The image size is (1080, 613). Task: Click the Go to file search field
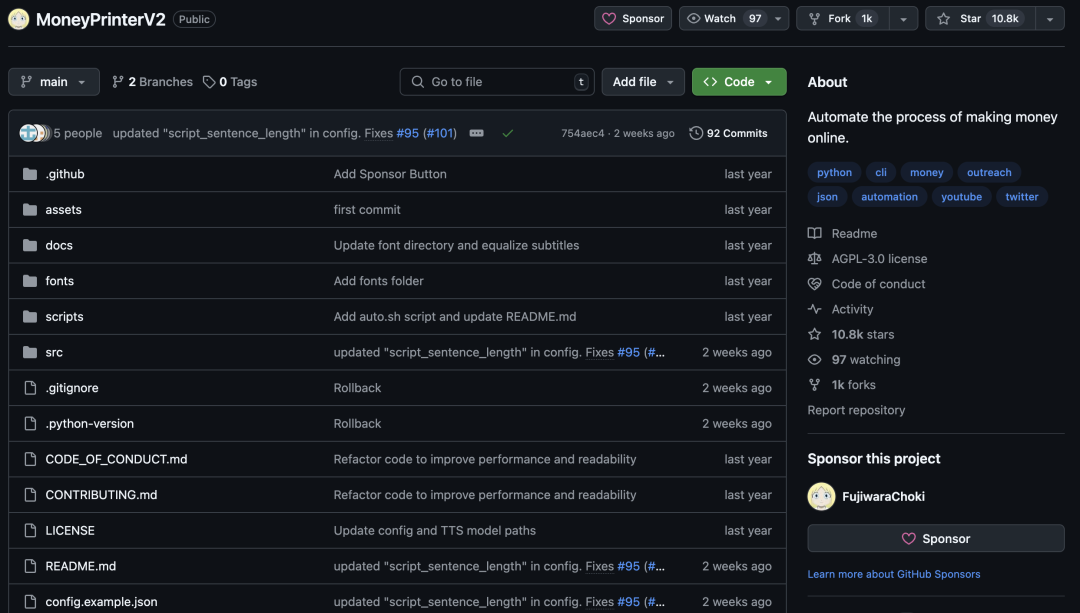point(497,81)
